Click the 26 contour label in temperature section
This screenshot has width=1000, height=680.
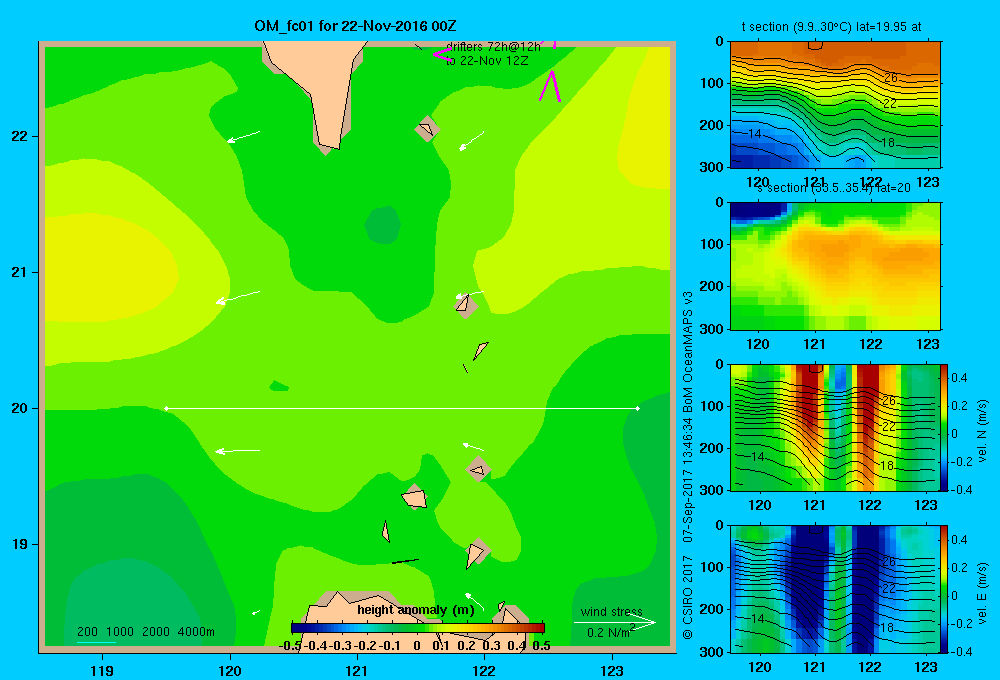click(x=890, y=78)
